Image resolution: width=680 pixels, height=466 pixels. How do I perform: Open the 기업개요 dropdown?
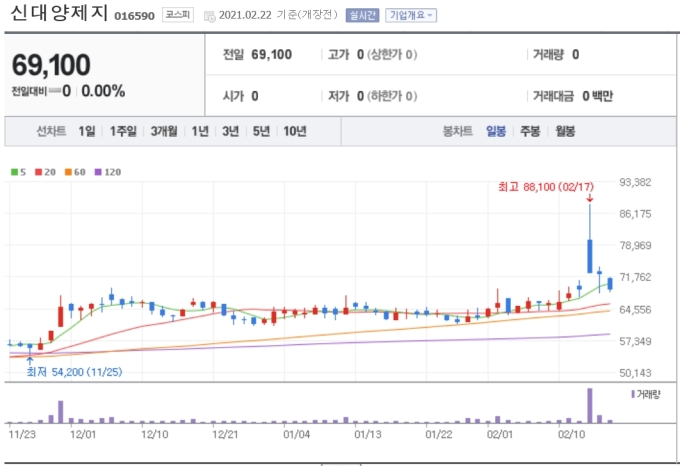[411, 15]
